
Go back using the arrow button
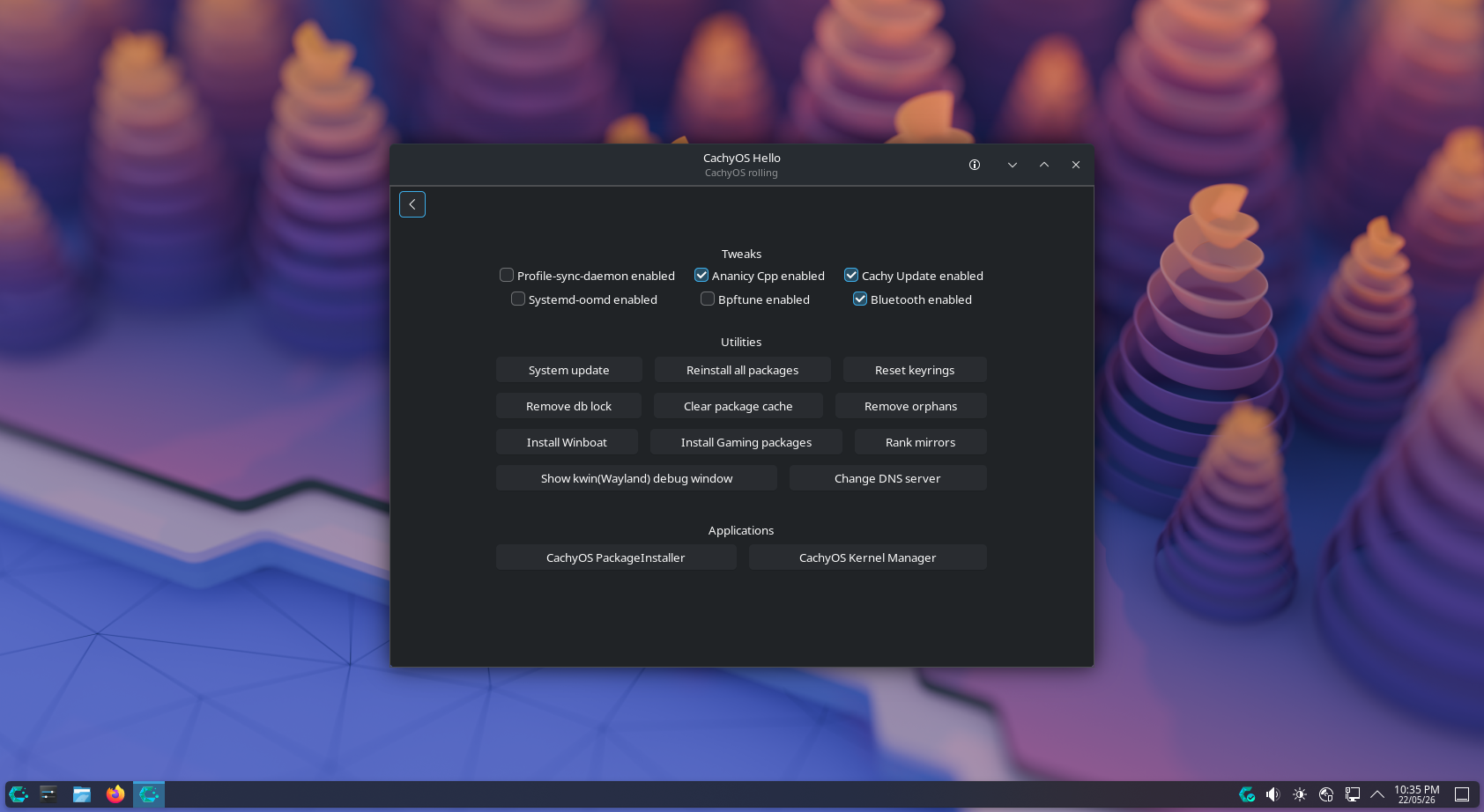click(x=412, y=204)
